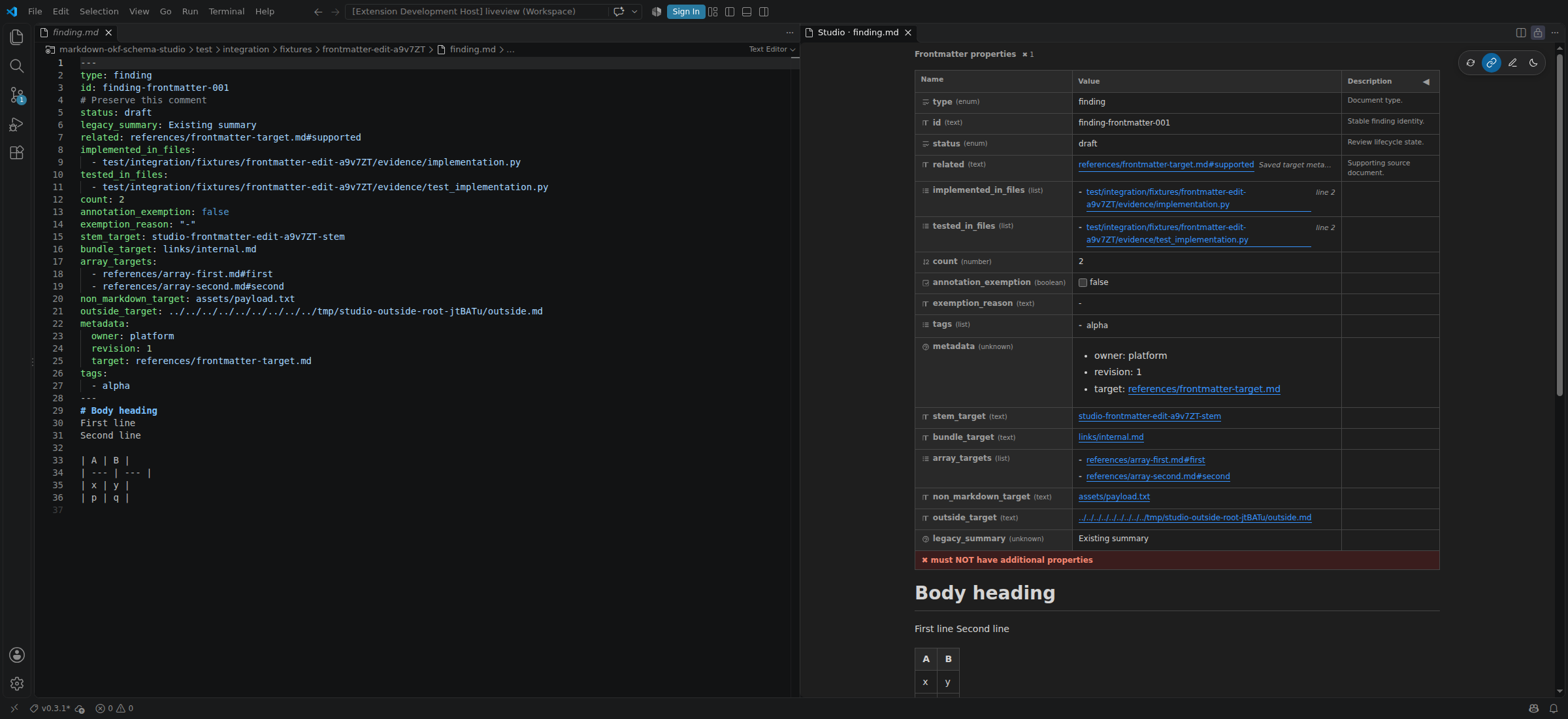Open references/array-second.md#second link
The width and height of the screenshot is (1568, 719).
click(1158, 477)
